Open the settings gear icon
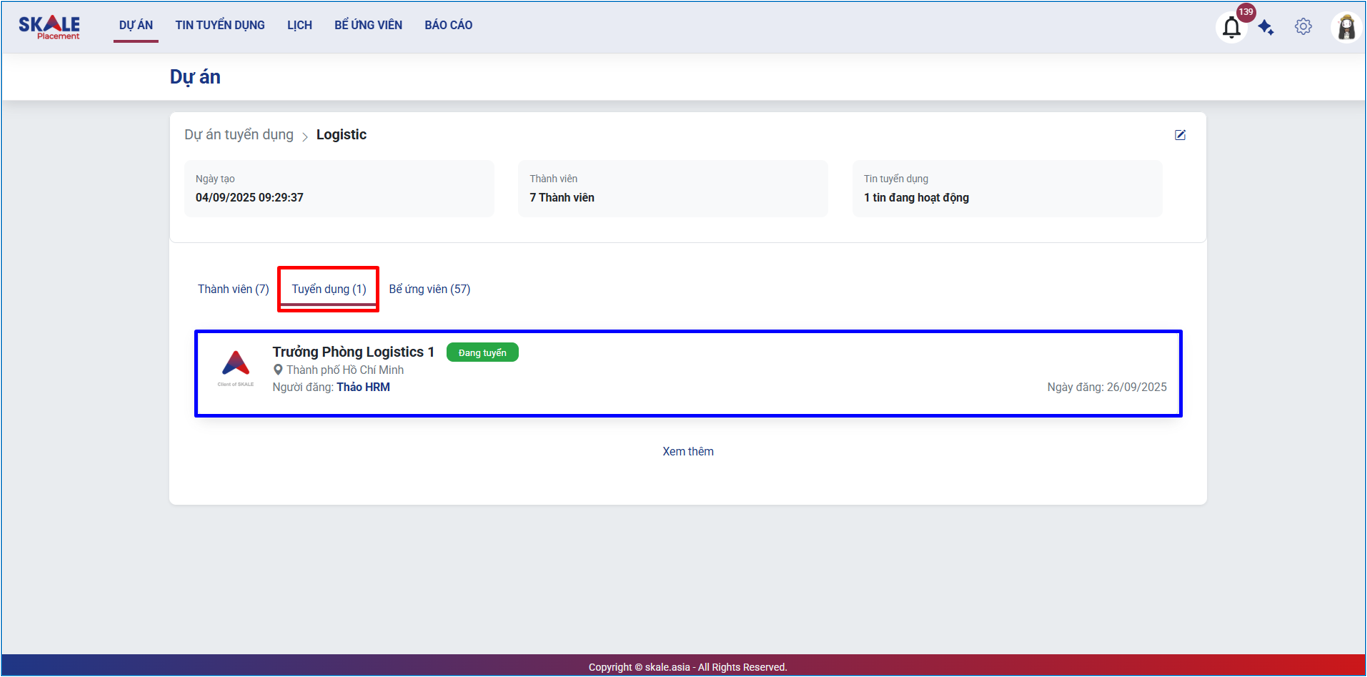This screenshot has width=1367, height=677. [x=1303, y=27]
